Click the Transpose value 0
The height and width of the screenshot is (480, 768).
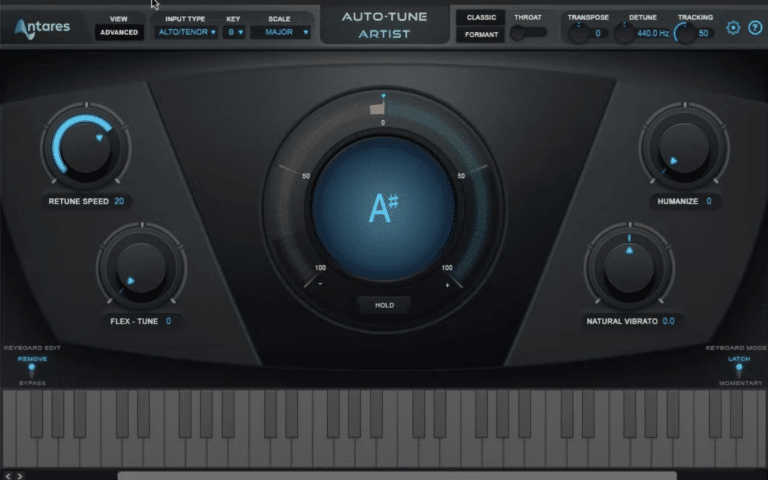598,33
